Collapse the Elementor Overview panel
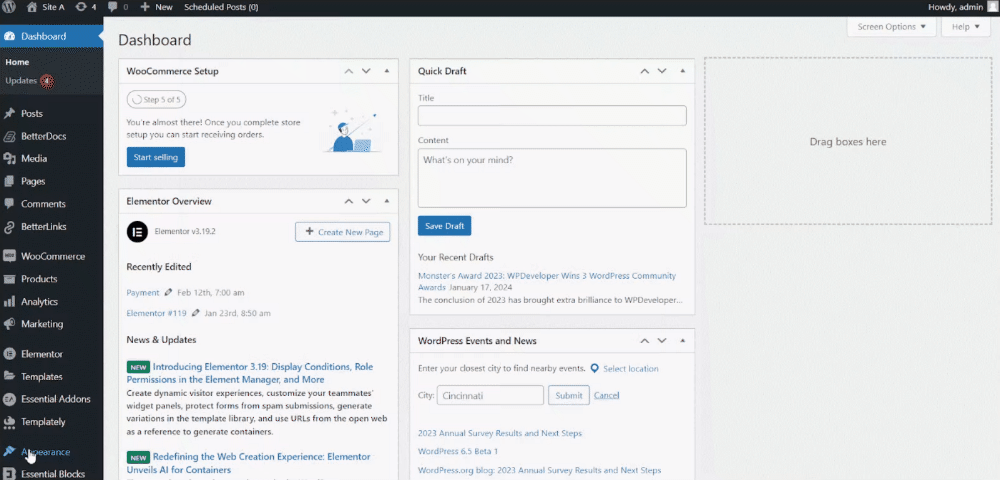This screenshot has width=1000, height=480. 386,201
